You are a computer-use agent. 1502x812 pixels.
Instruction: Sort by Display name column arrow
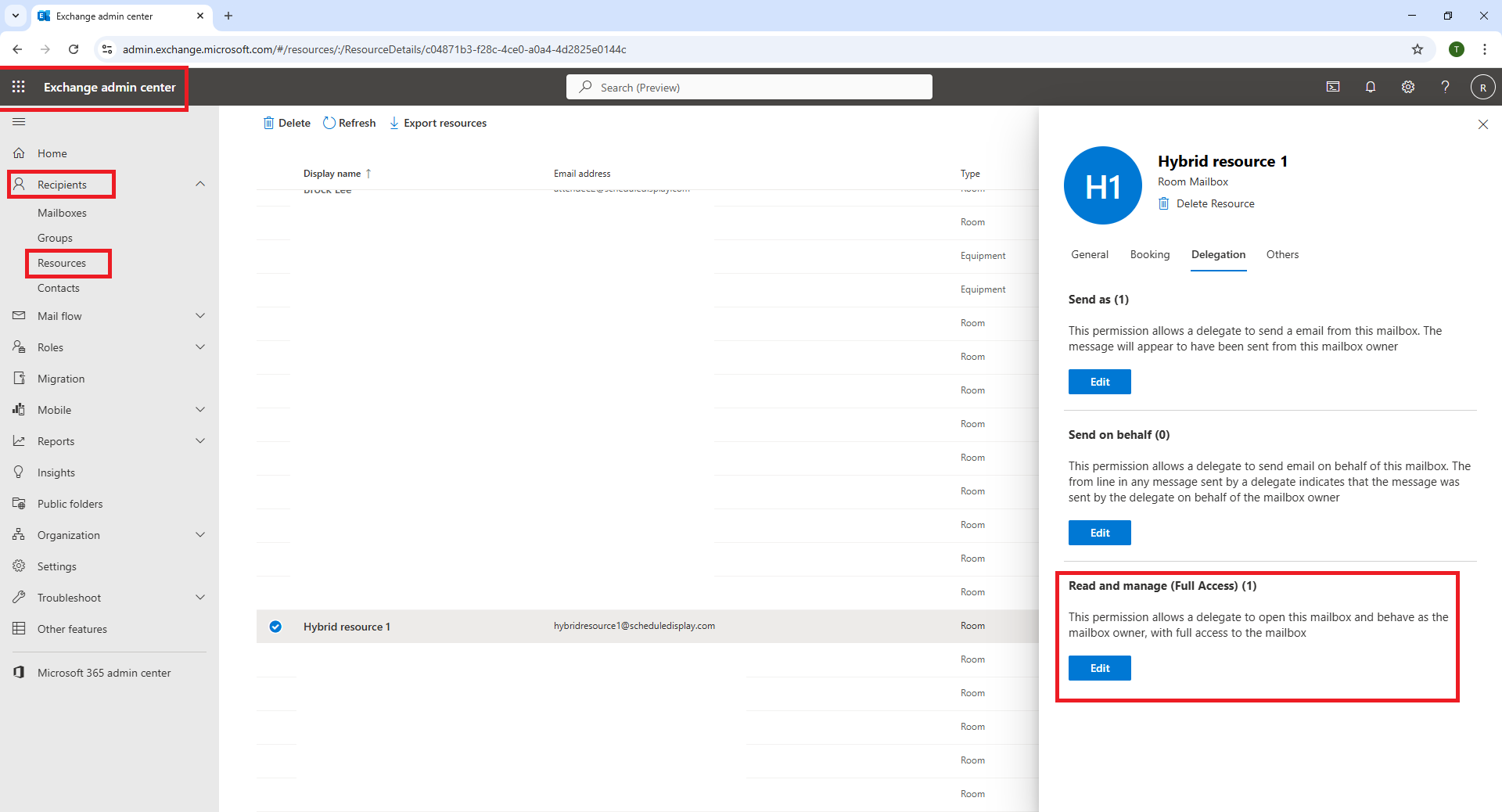point(368,174)
